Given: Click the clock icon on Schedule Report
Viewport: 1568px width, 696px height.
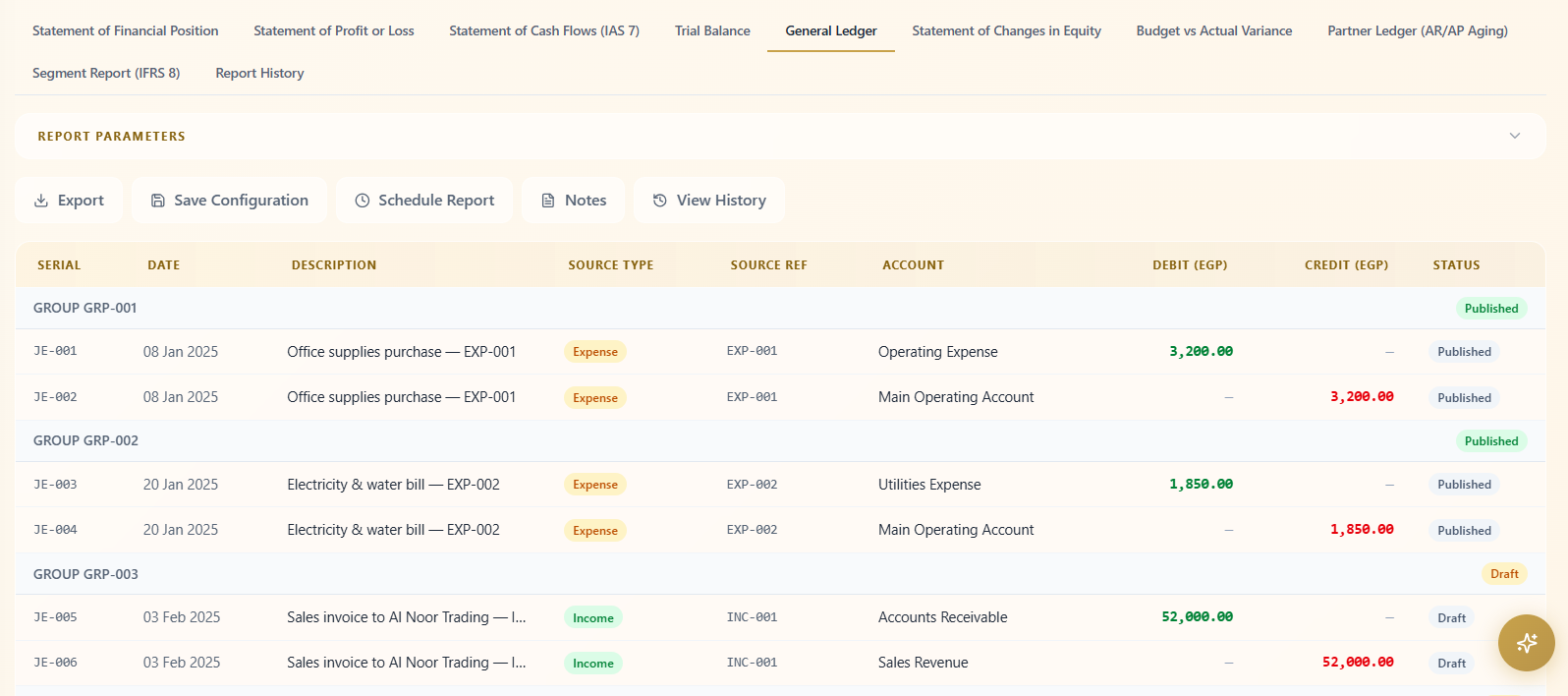Looking at the screenshot, I should (x=362, y=201).
